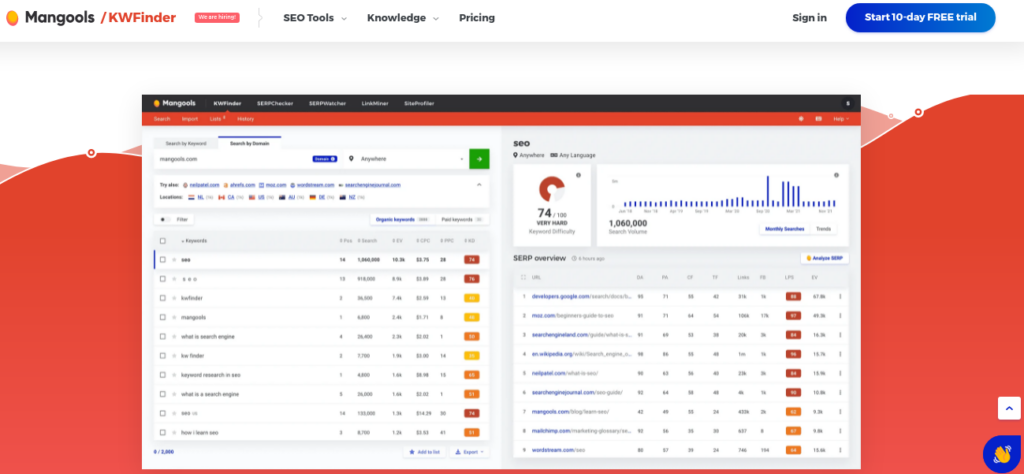Click the Add to list button
This screenshot has width=1024, height=474.
[x=424, y=452]
